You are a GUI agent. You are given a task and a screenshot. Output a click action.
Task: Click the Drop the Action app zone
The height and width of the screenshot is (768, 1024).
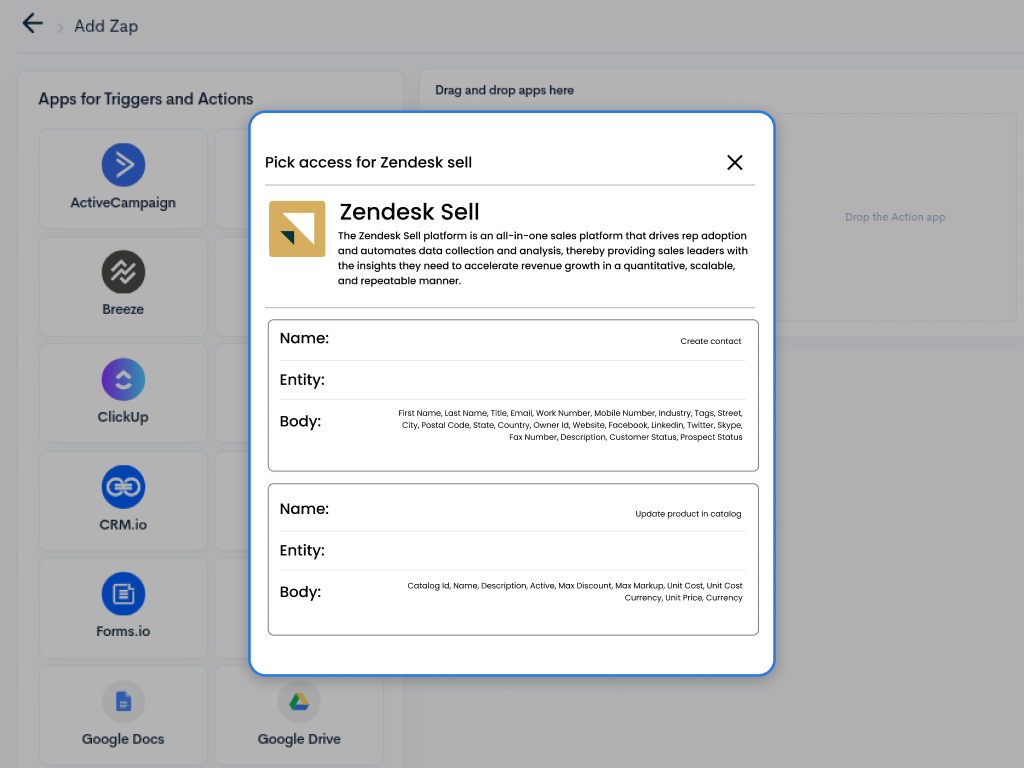tap(894, 217)
